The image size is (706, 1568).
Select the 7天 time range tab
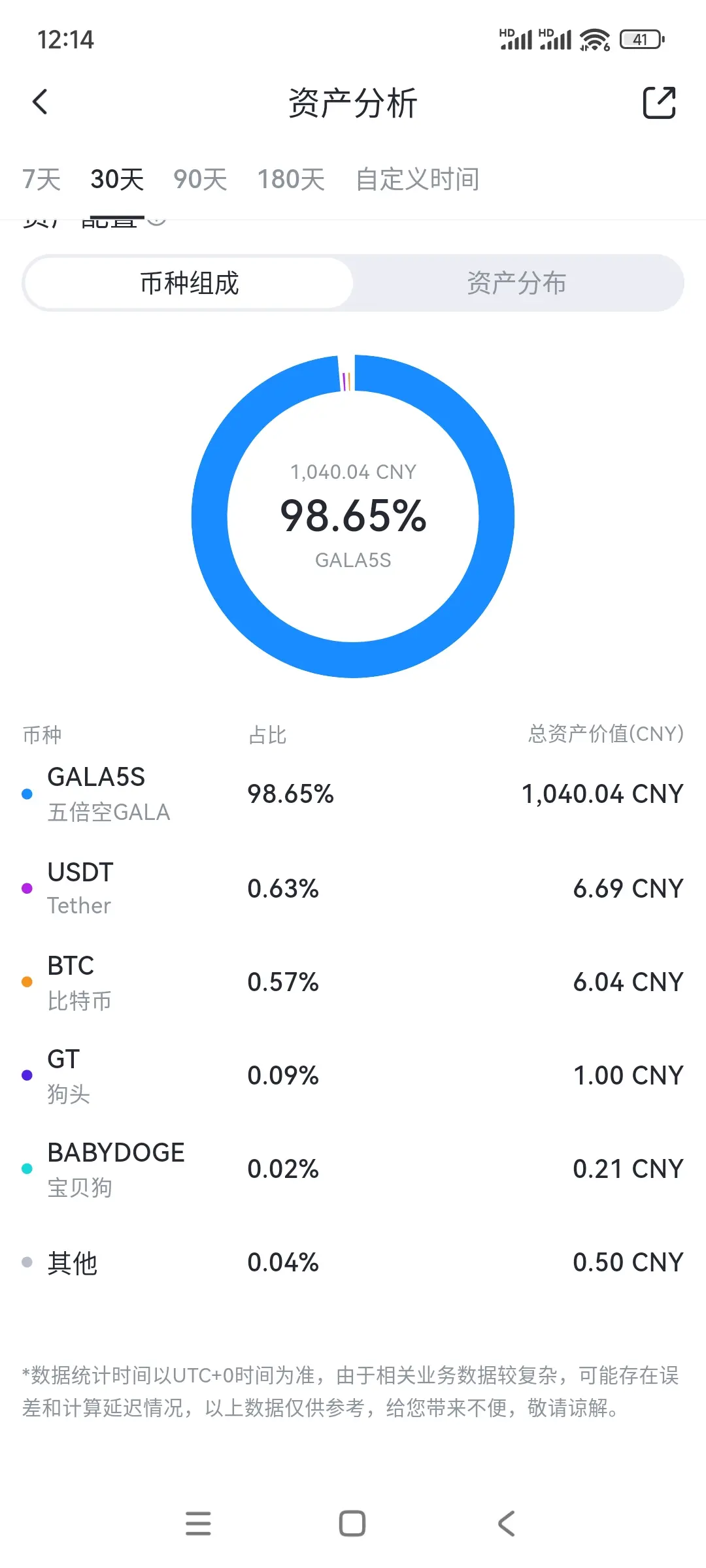[x=41, y=179]
